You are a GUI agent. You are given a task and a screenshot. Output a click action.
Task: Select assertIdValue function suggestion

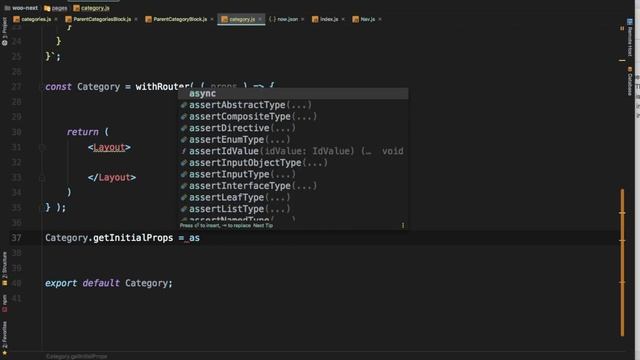click(293, 151)
